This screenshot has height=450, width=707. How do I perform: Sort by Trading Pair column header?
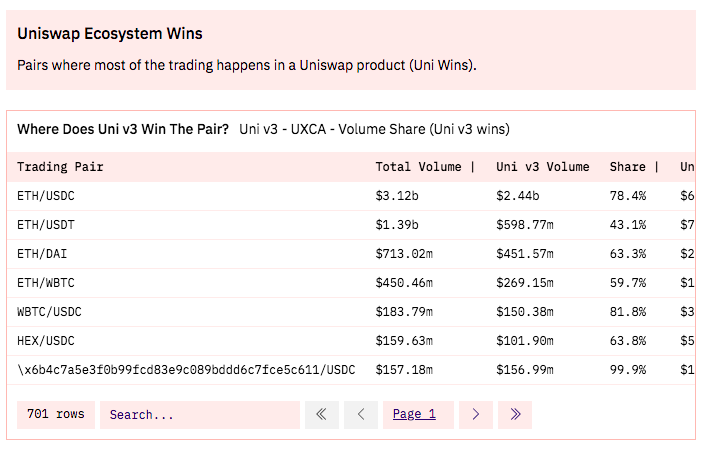[60, 167]
